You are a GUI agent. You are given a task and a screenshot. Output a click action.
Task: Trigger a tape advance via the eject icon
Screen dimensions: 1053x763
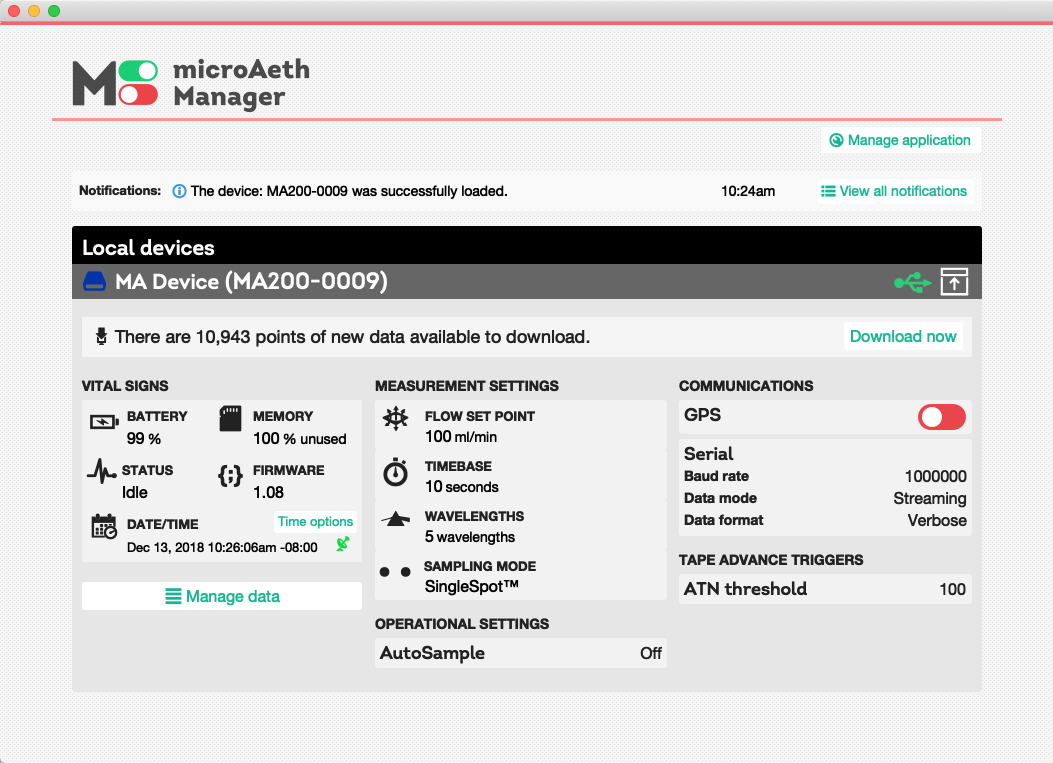954,281
